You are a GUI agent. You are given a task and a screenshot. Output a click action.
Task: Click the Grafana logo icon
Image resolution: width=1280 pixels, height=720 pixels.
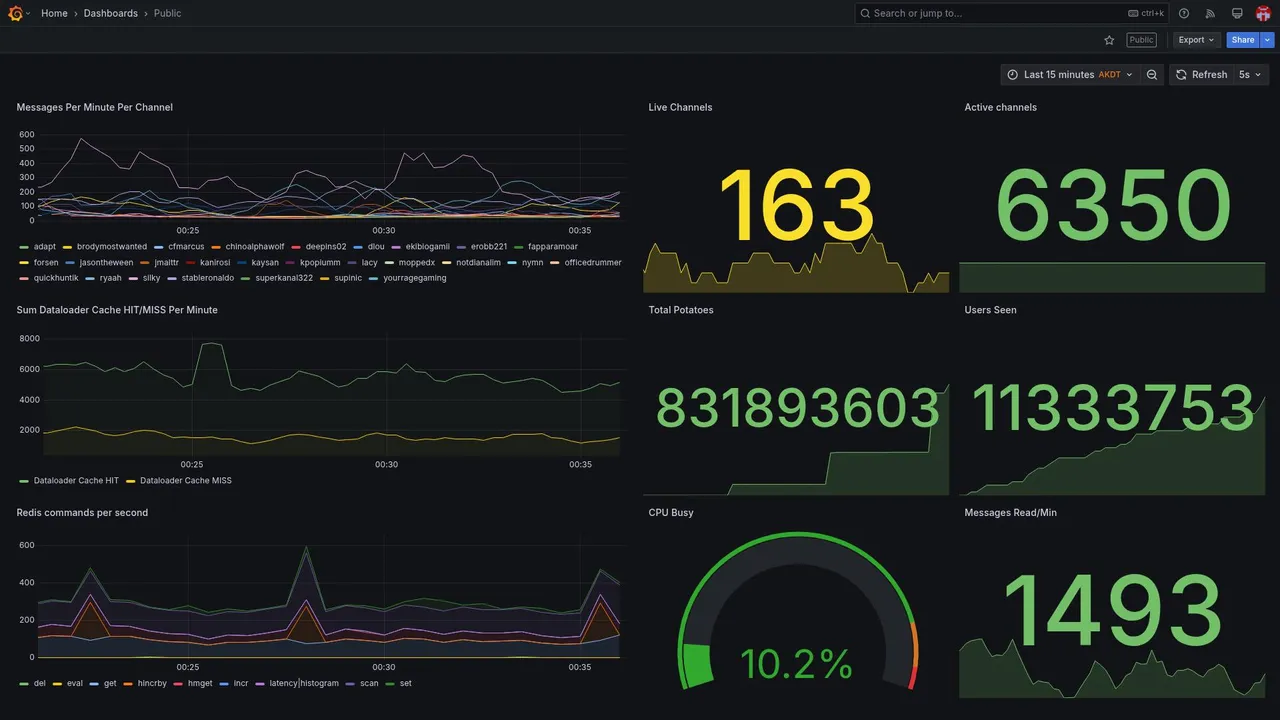click(x=15, y=13)
